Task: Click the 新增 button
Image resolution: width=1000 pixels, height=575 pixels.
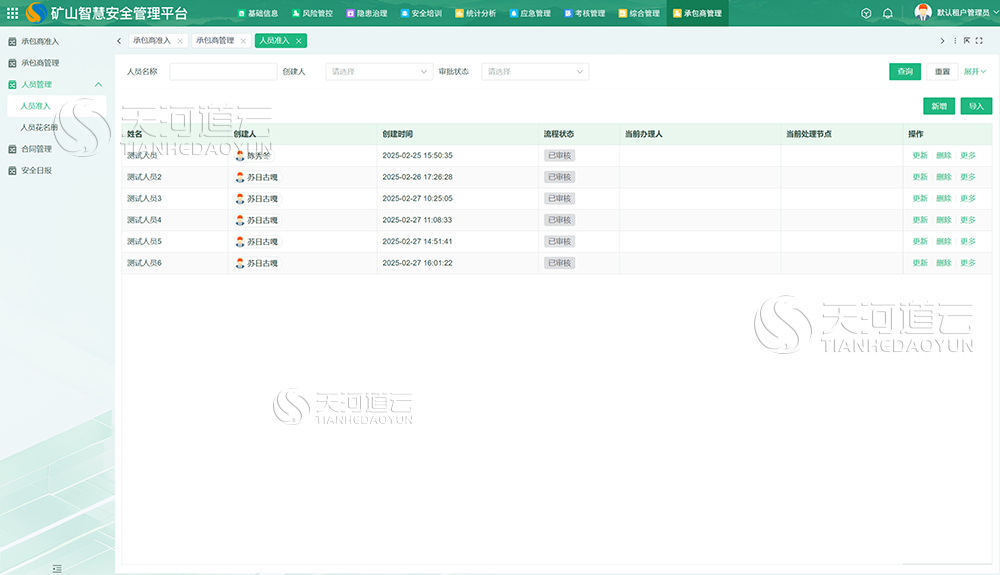Action: pos(939,106)
